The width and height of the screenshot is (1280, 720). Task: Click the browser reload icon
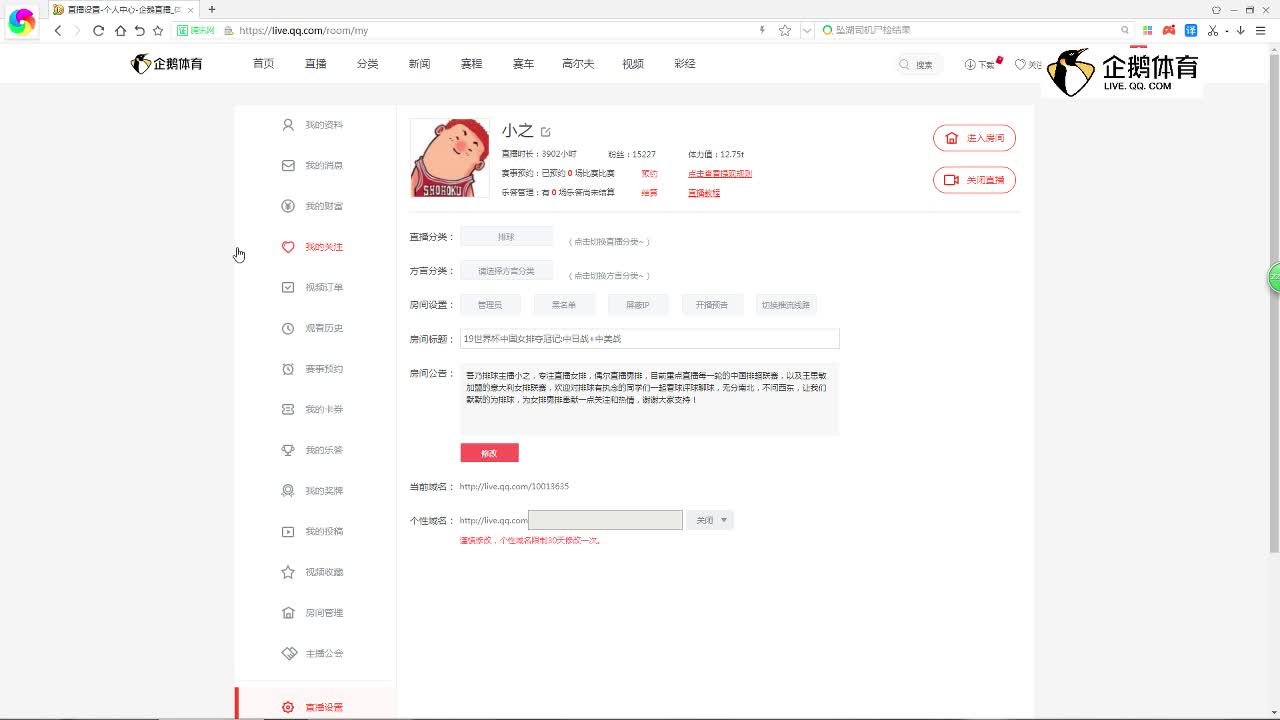tap(98, 31)
